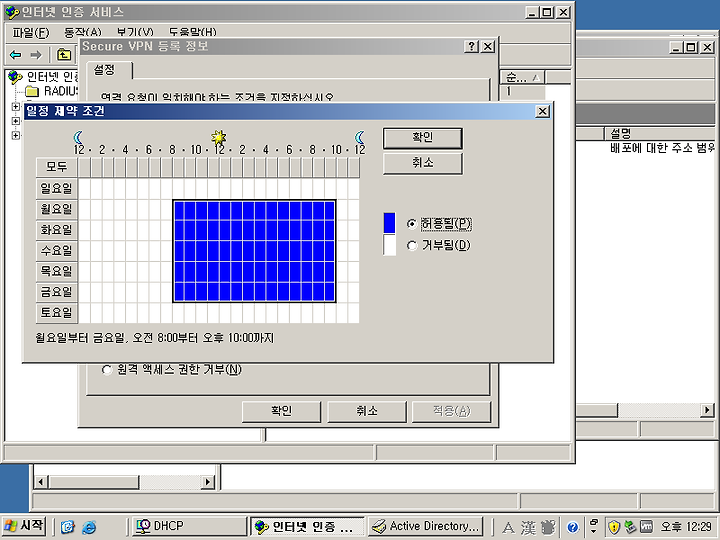Click the white denied color swatch
720x540 pixels.
389,245
